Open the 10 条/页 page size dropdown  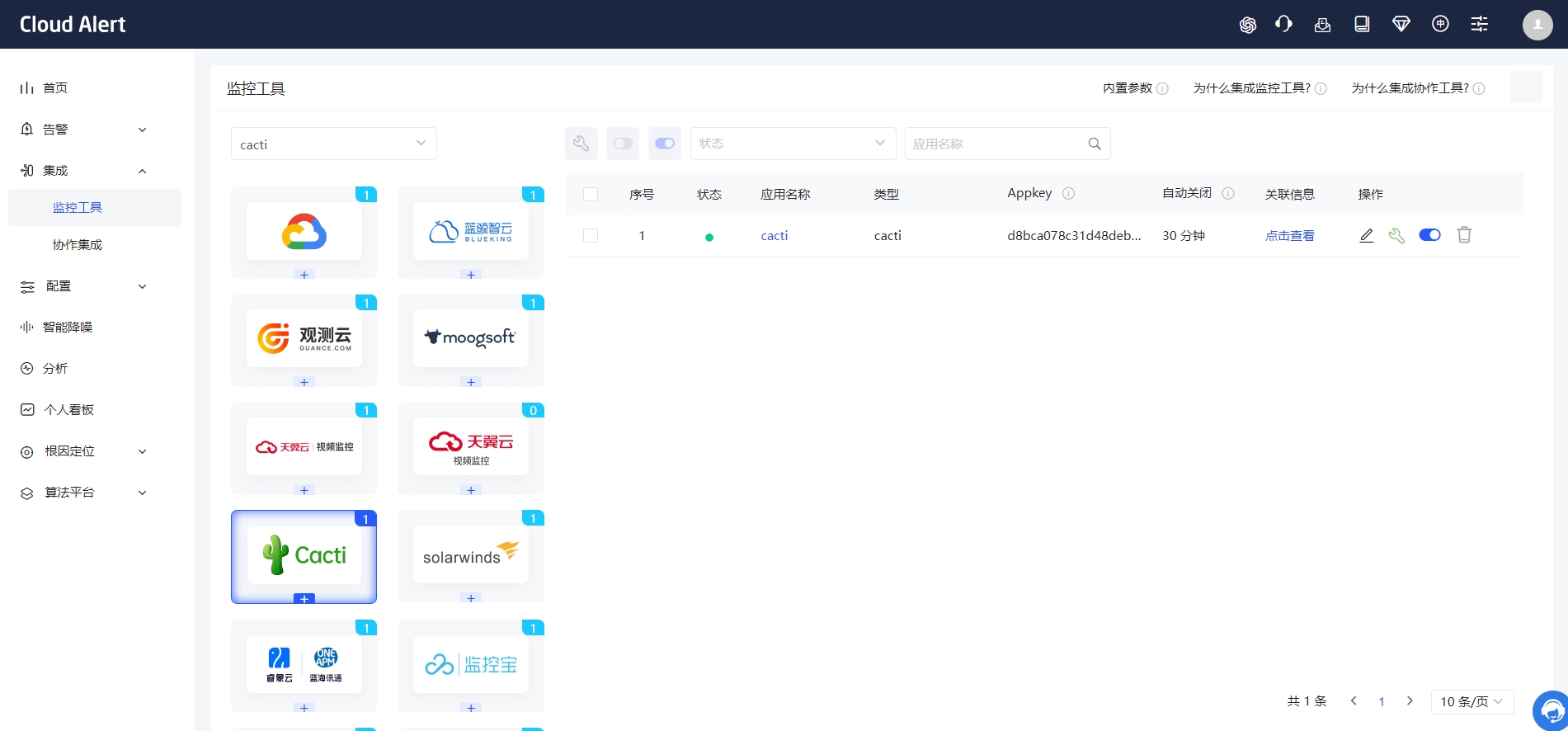pos(1472,701)
